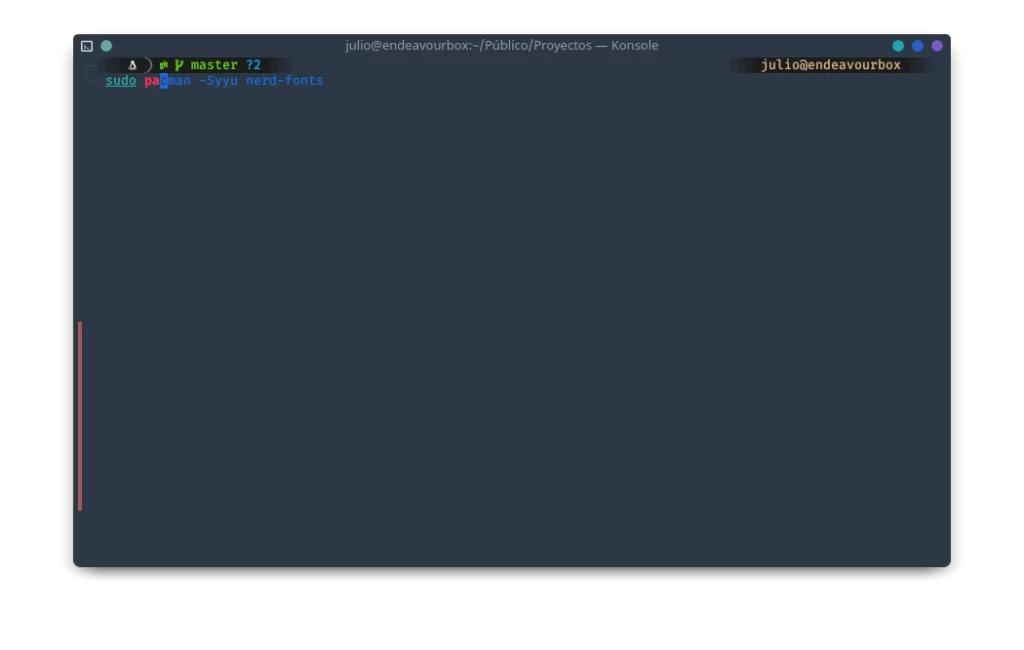The width and height of the screenshot is (1024, 650).
Task: Select the 'master' branch name text
Action: [214, 65]
